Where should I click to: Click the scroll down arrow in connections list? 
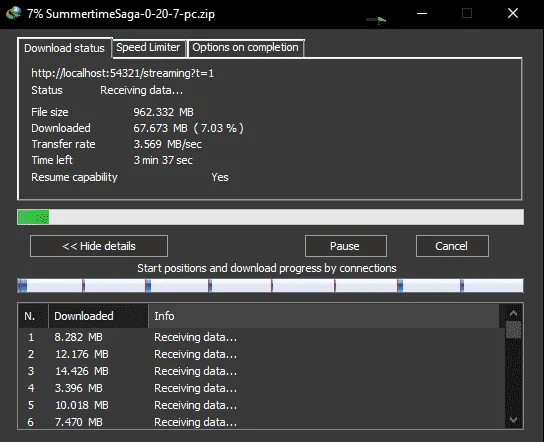513,420
